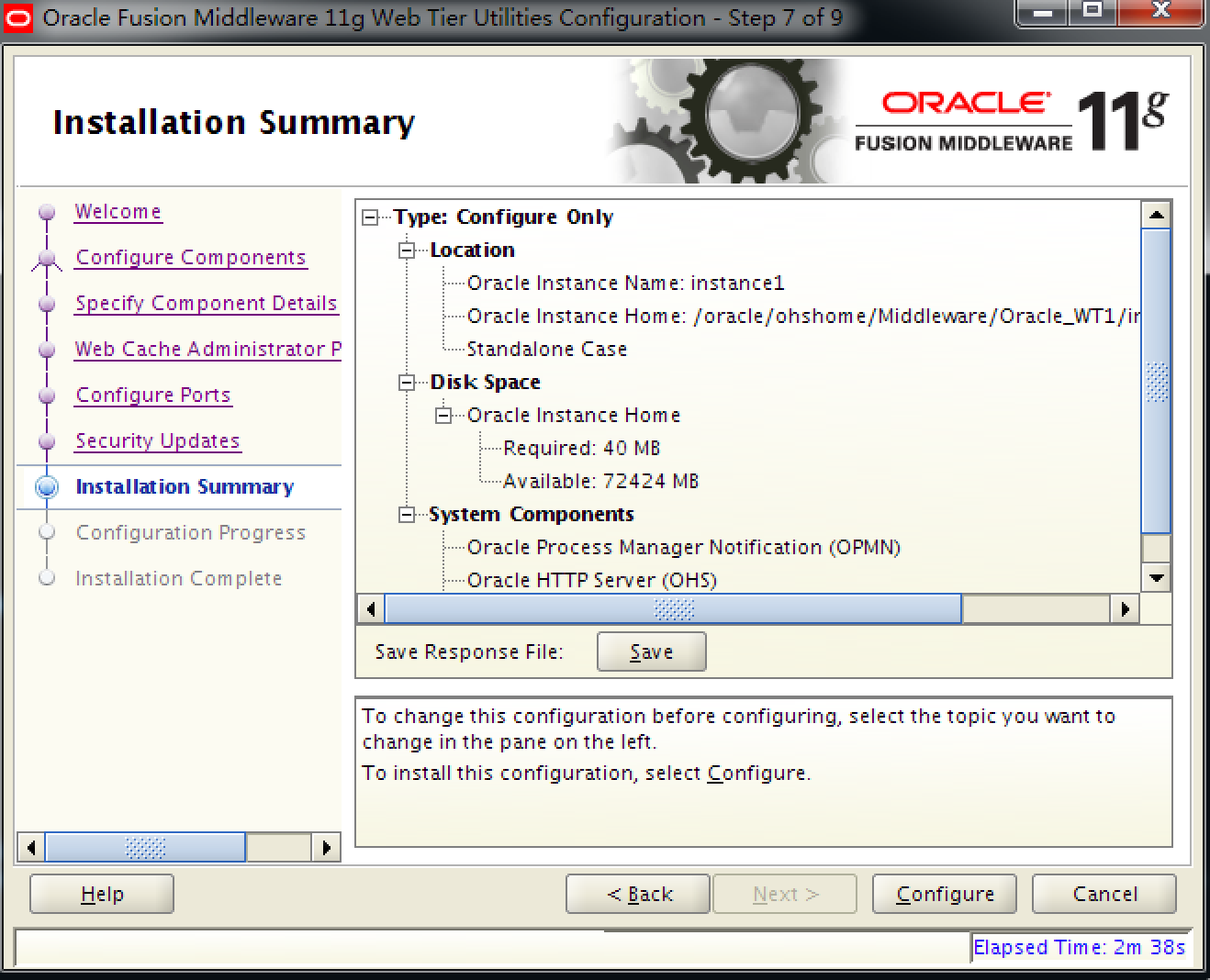Close the installer window
The image size is (1210, 980).
coord(1160,12)
